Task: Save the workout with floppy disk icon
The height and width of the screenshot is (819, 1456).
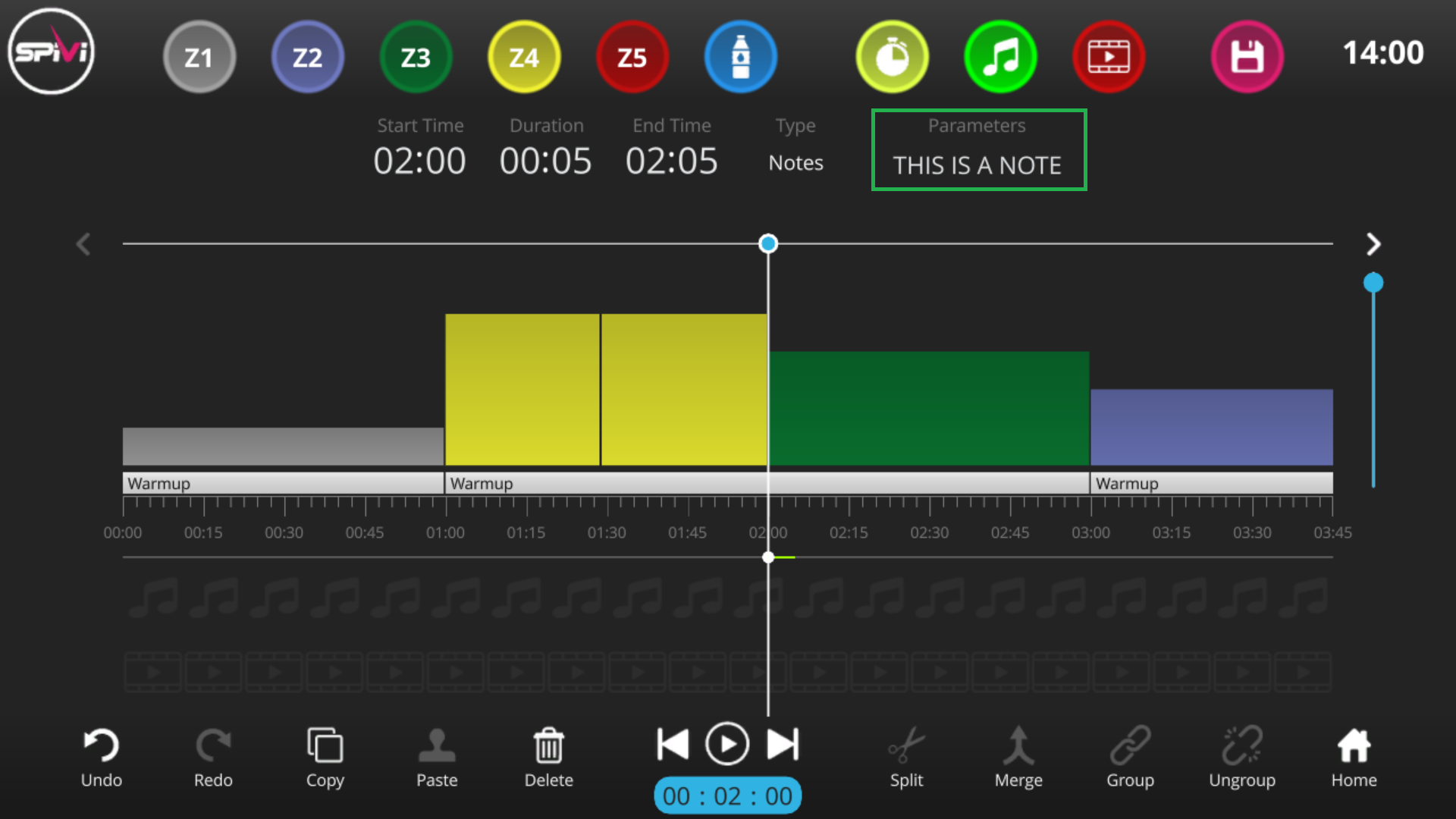Action: [1247, 57]
